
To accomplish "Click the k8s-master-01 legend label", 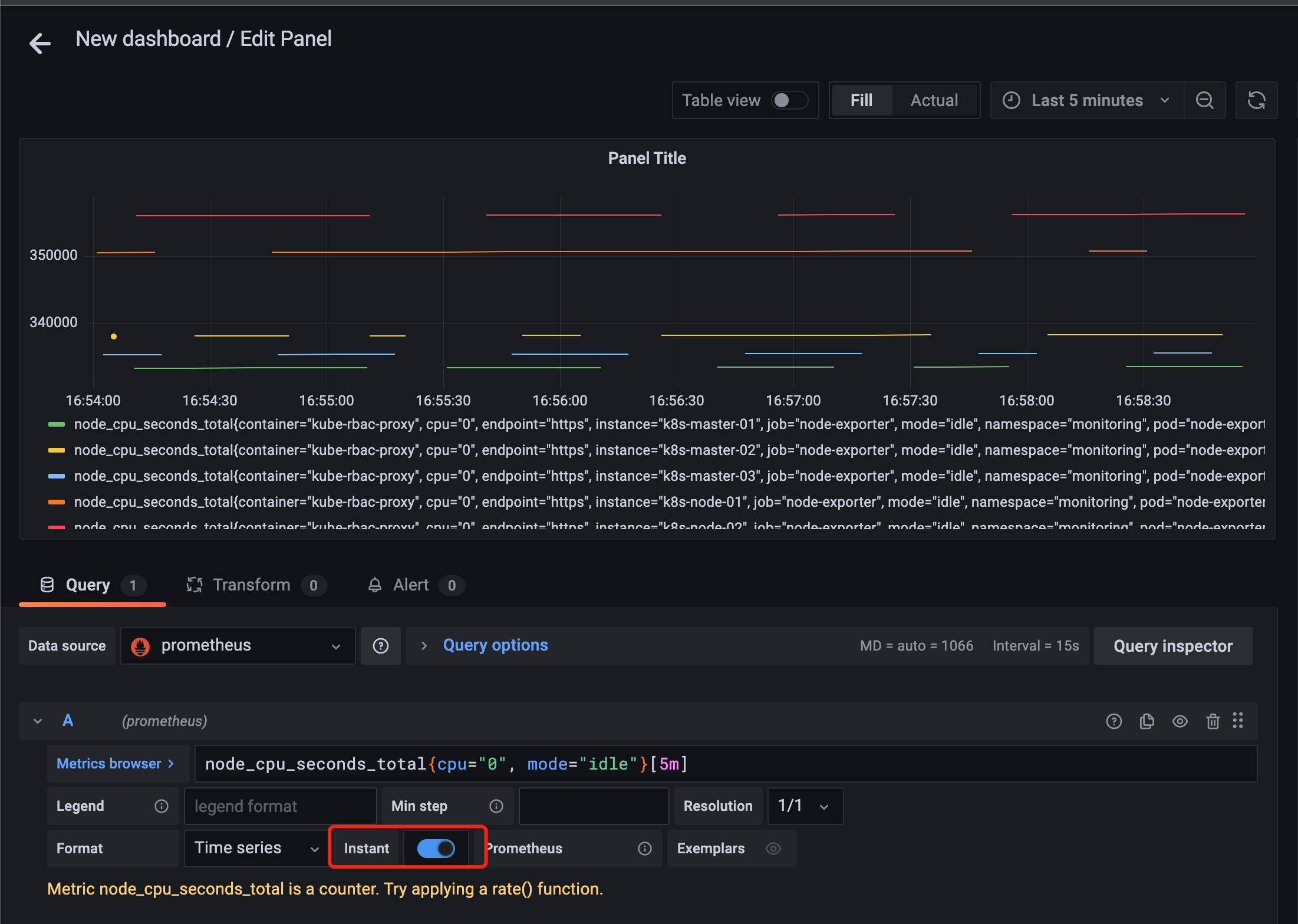I will (669, 424).
